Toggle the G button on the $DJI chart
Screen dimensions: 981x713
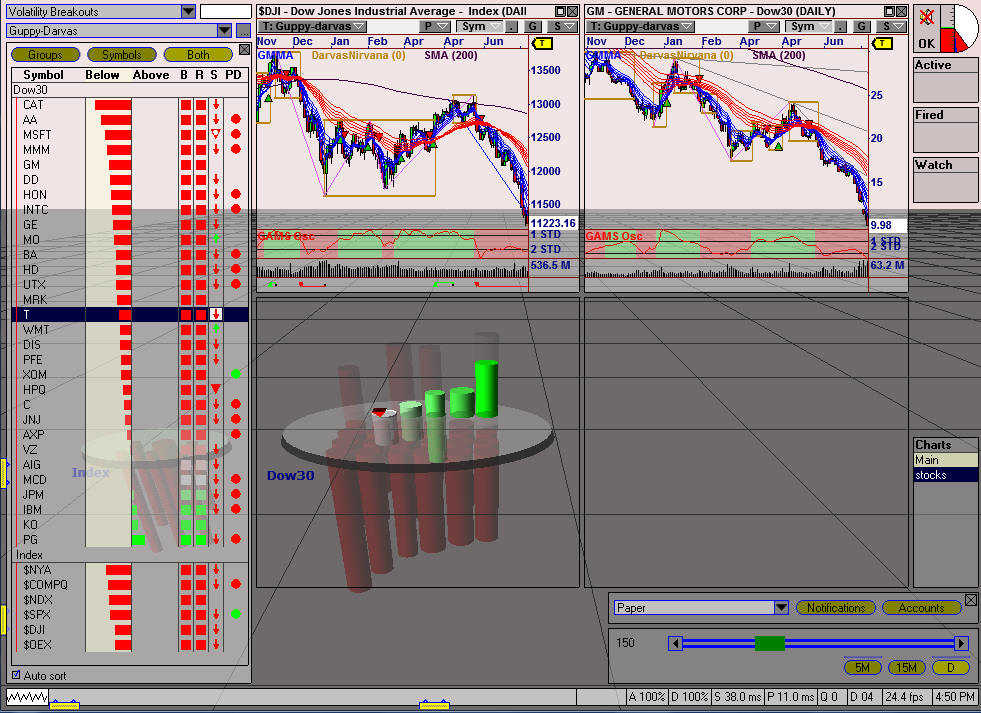532,26
